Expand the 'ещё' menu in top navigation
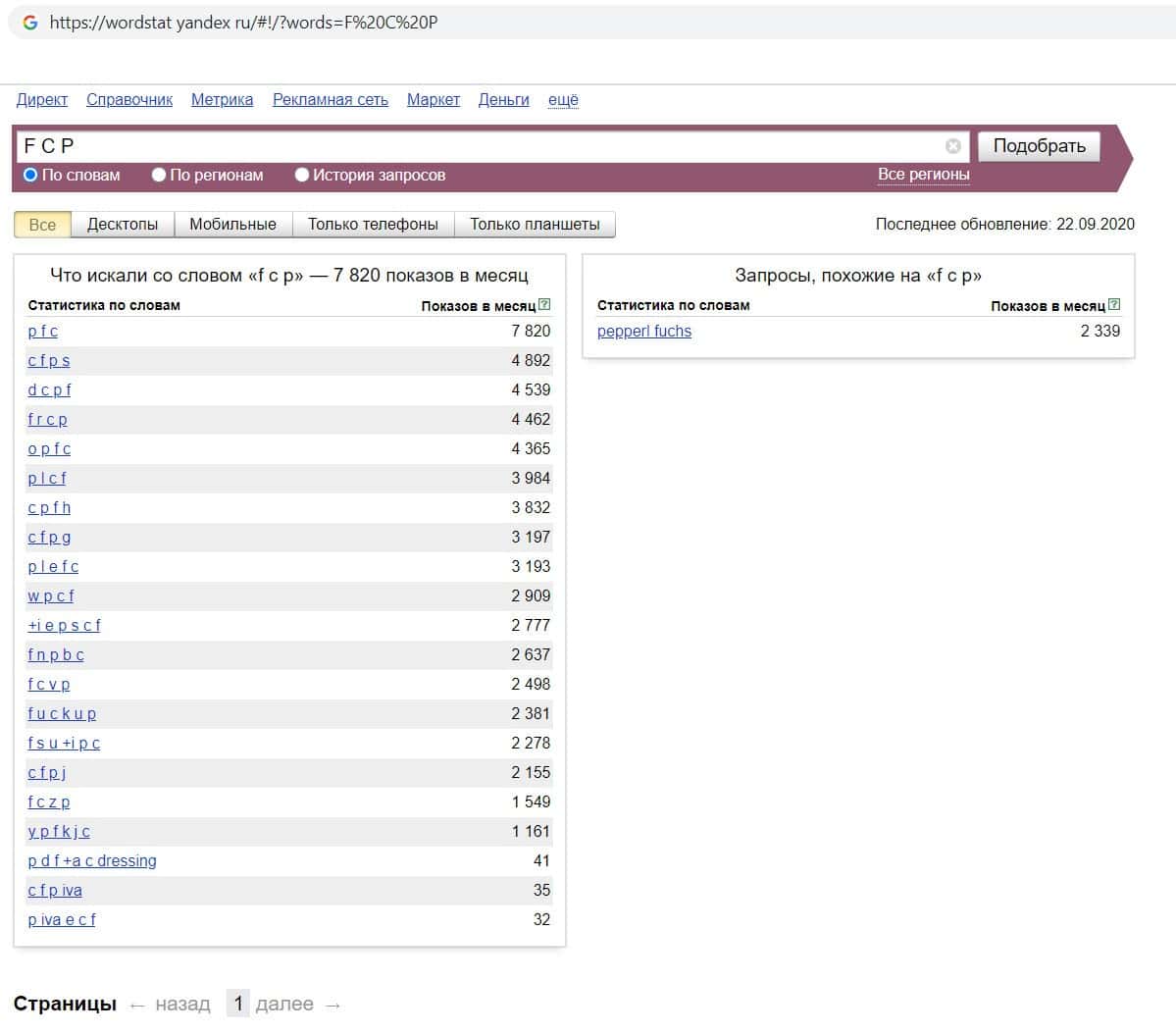 [x=562, y=100]
